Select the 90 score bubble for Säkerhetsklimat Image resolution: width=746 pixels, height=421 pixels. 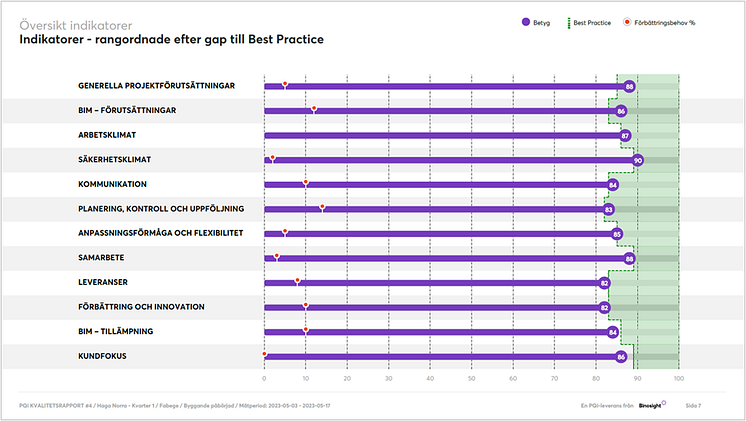pos(638,160)
